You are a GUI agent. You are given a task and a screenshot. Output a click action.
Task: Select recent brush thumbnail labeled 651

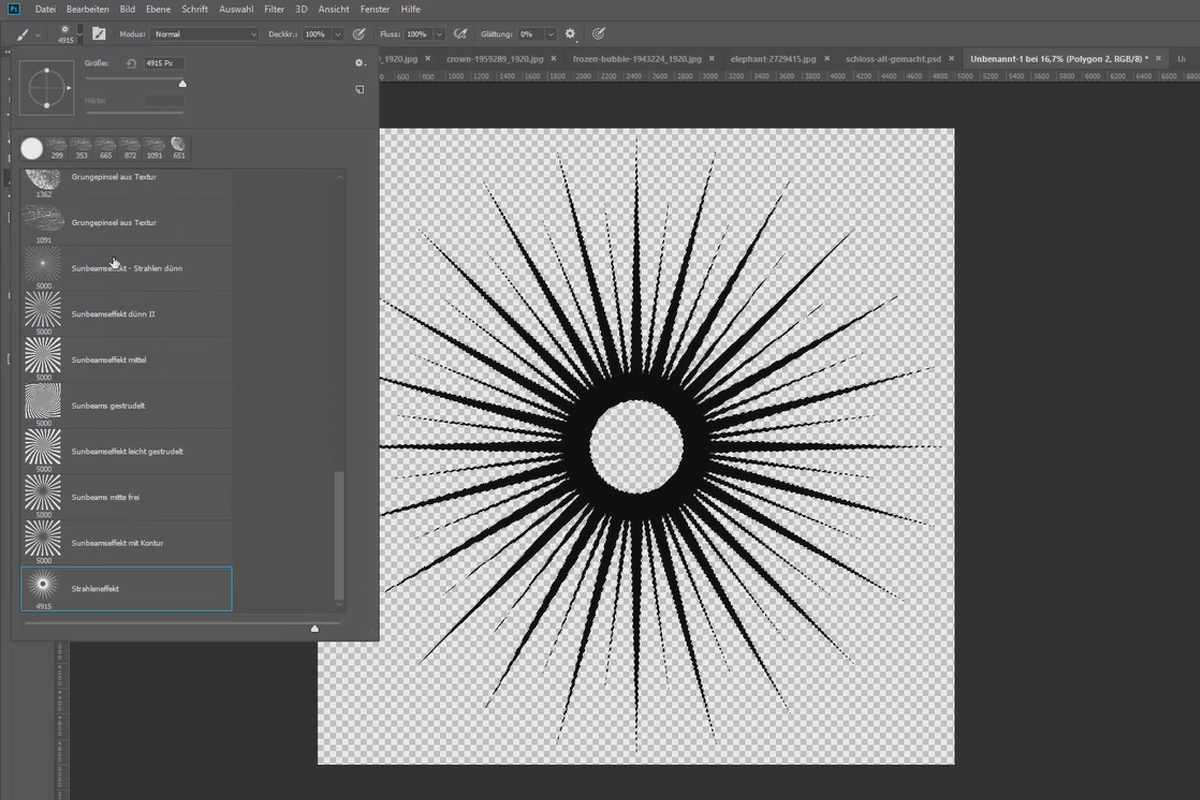click(x=179, y=148)
